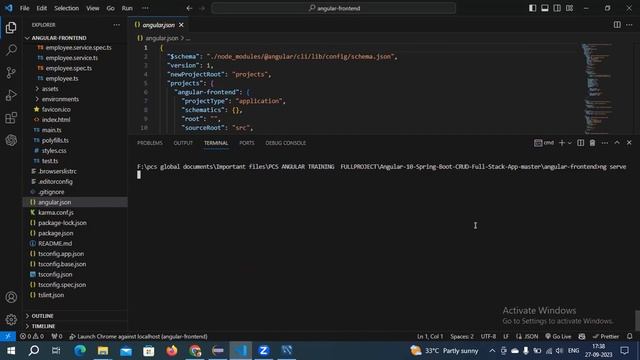The width and height of the screenshot is (640, 360).
Task: Open terminal panel more actions ellipsis
Action: point(604,143)
